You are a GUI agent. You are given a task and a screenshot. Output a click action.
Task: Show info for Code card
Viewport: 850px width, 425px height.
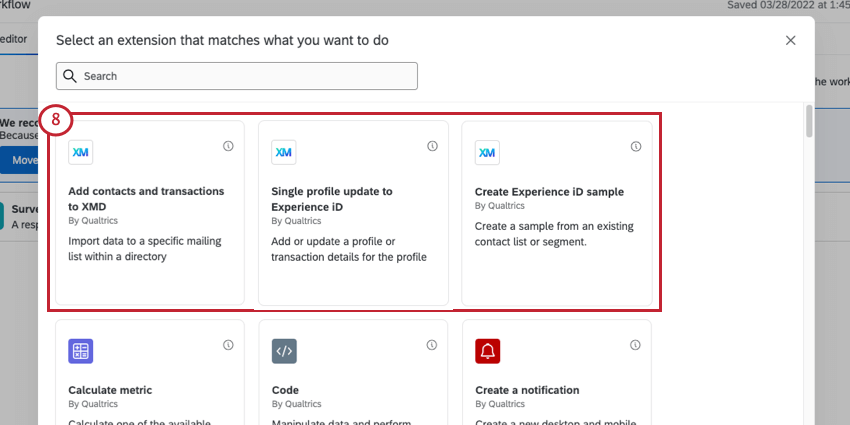point(432,345)
